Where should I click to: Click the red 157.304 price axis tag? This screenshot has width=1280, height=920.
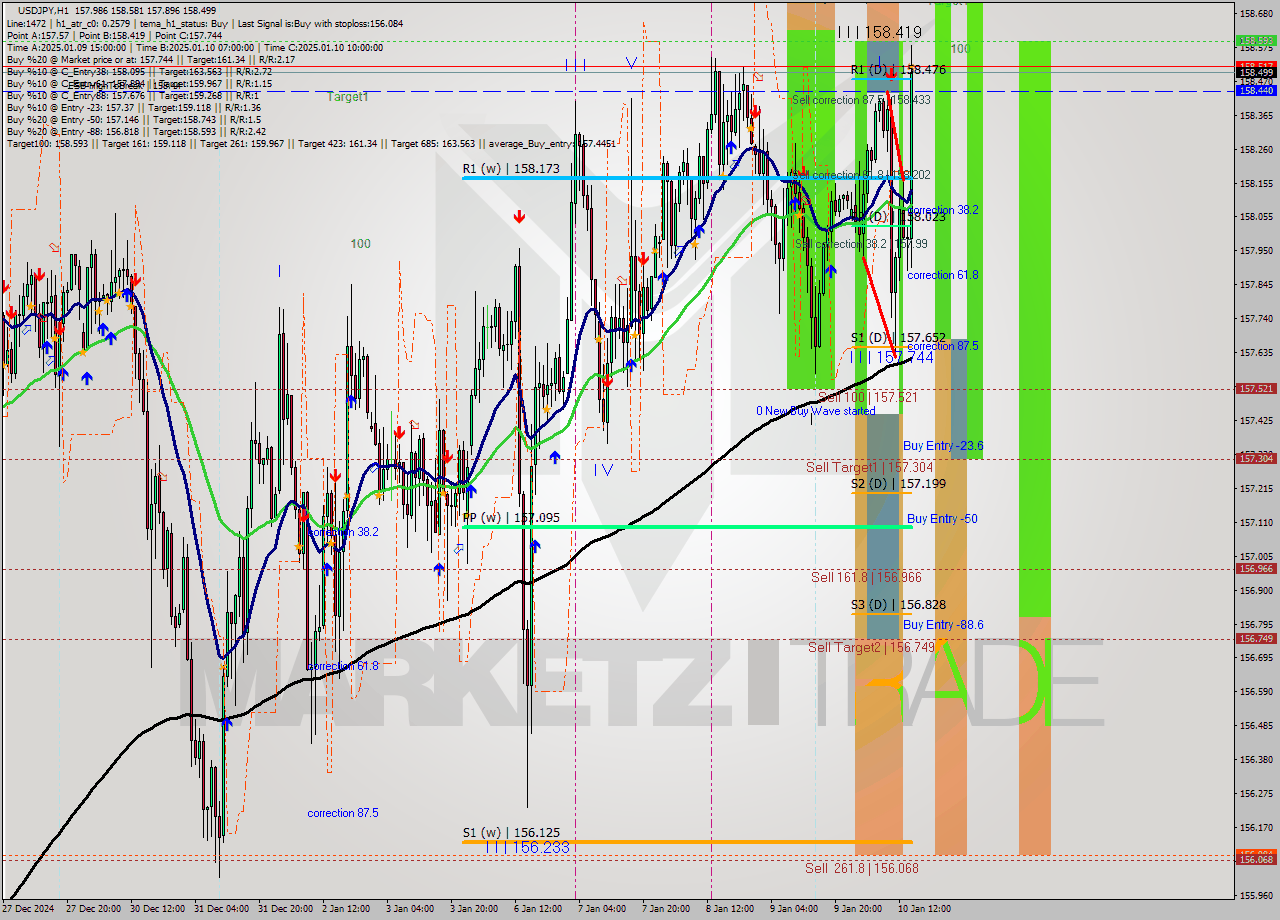click(1256, 458)
